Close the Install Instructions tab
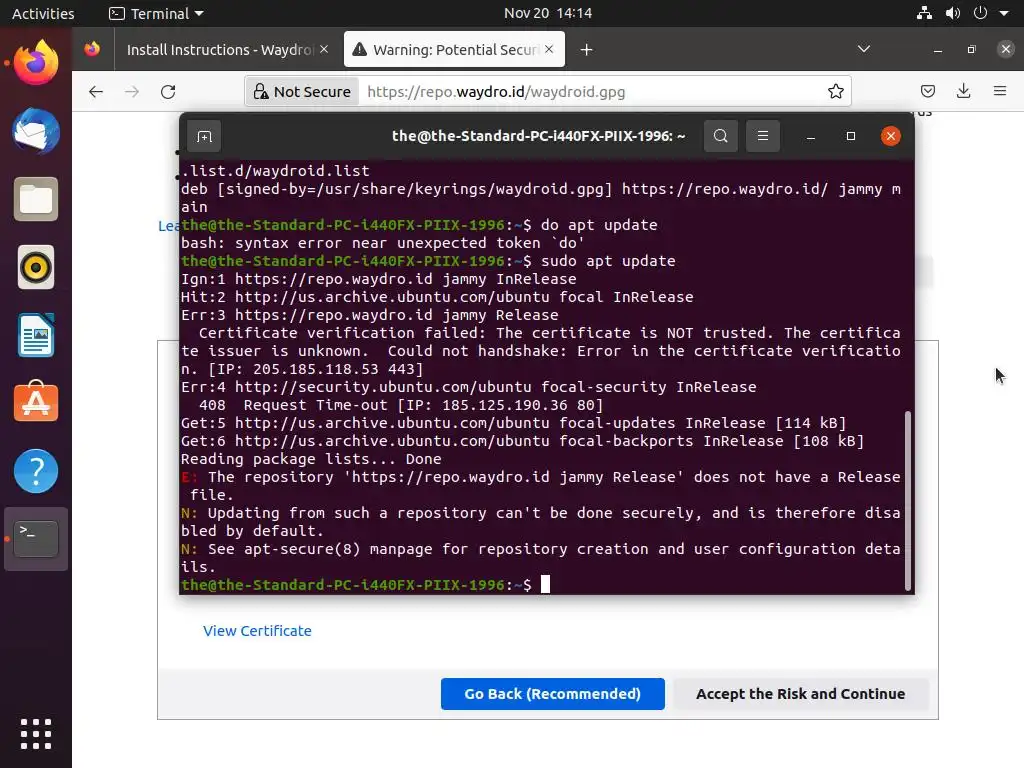This screenshot has width=1024, height=768. (324, 49)
